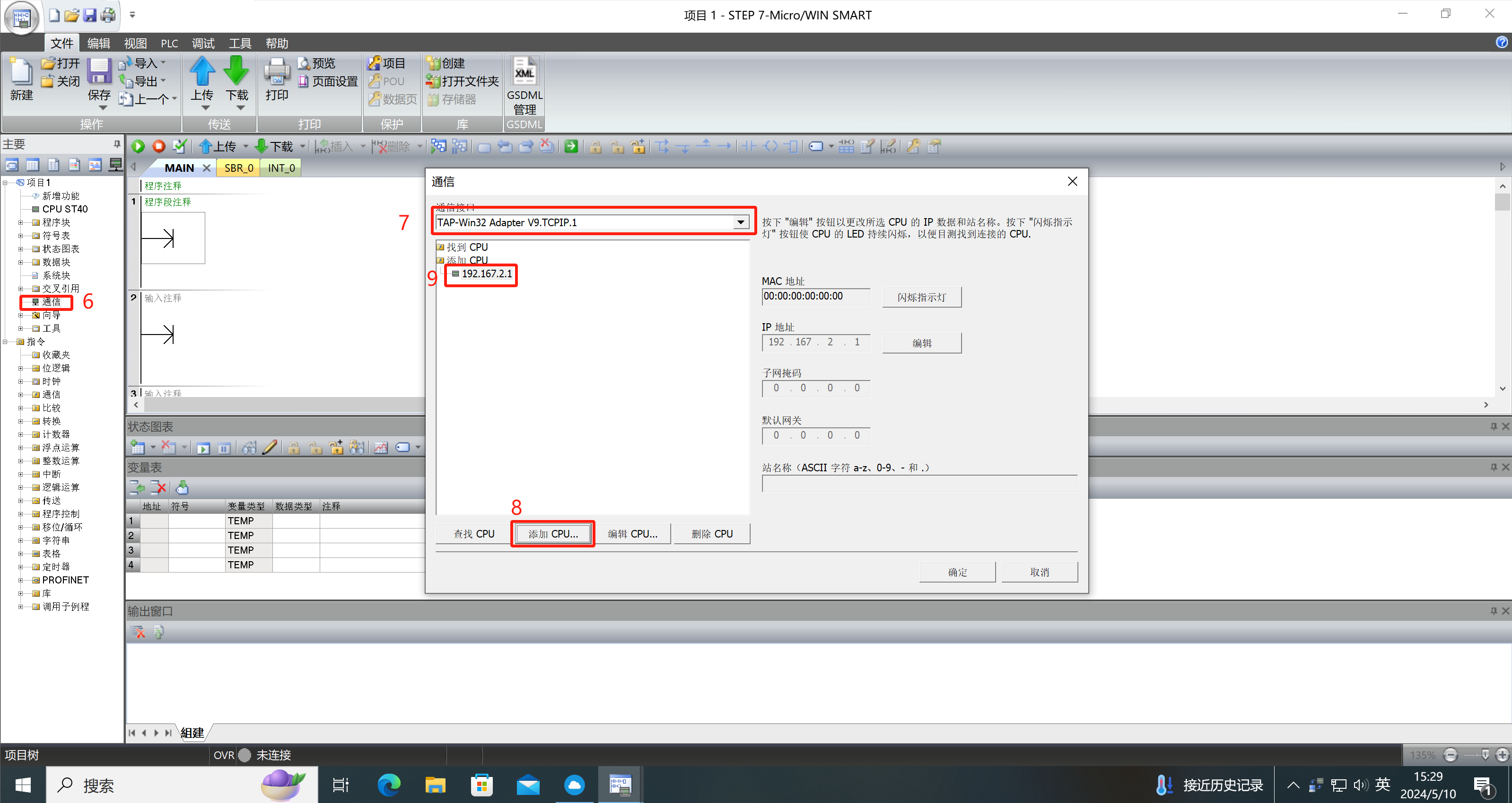
Task: Click 取消 in communication dialog
Action: pyautogui.click(x=1040, y=572)
